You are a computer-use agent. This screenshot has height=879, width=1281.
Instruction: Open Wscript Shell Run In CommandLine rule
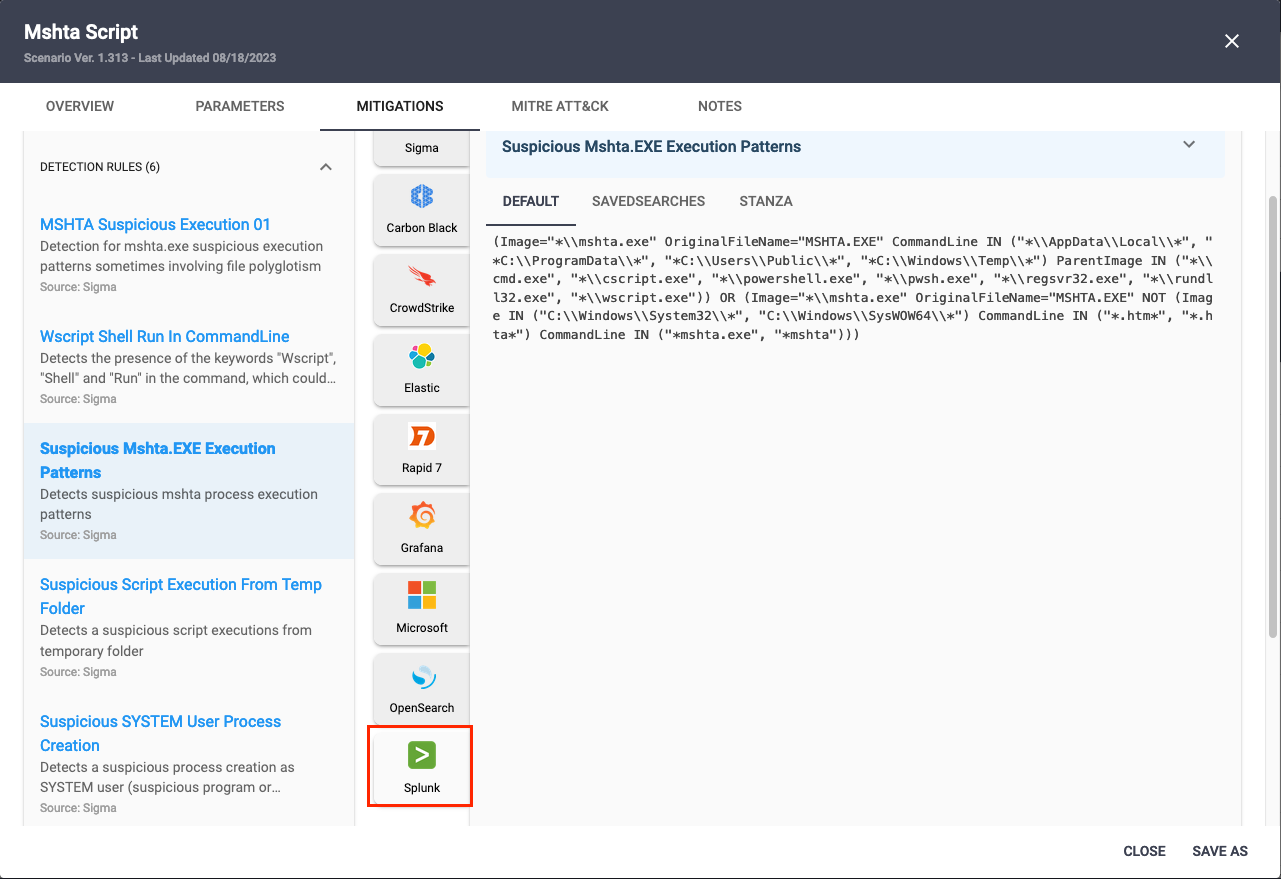(x=164, y=336)
